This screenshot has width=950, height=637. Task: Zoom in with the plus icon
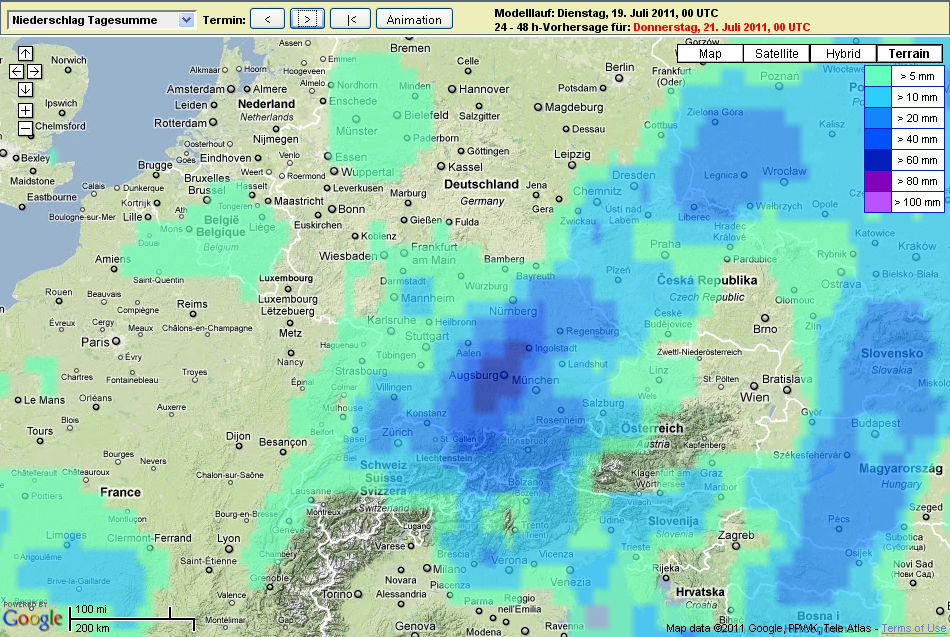[x=25, y=110]
